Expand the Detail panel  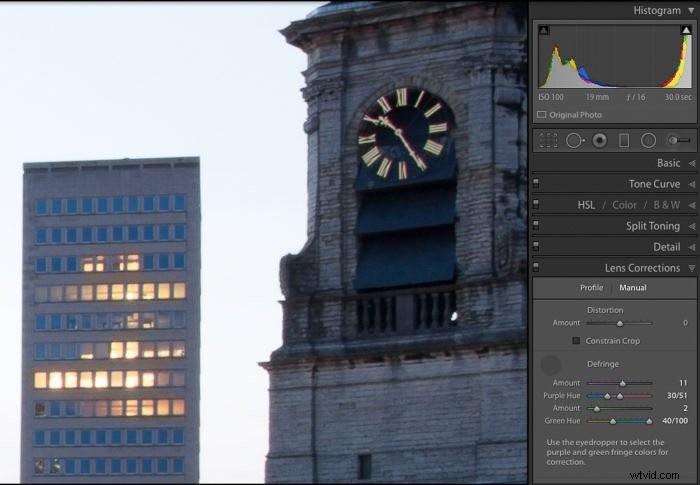tap(692, 247)
